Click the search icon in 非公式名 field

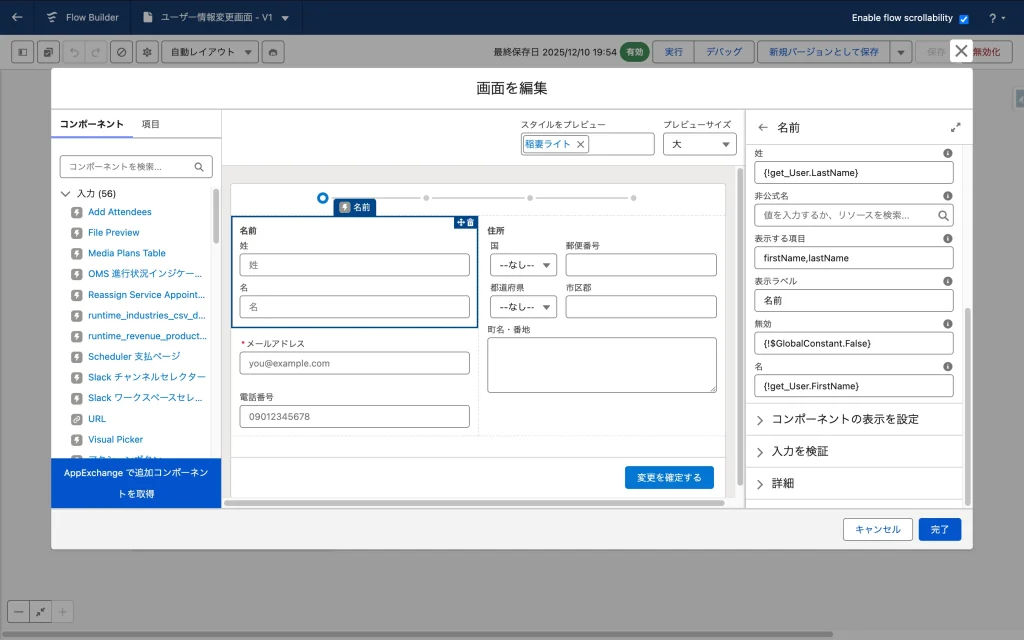pos(942,215)
